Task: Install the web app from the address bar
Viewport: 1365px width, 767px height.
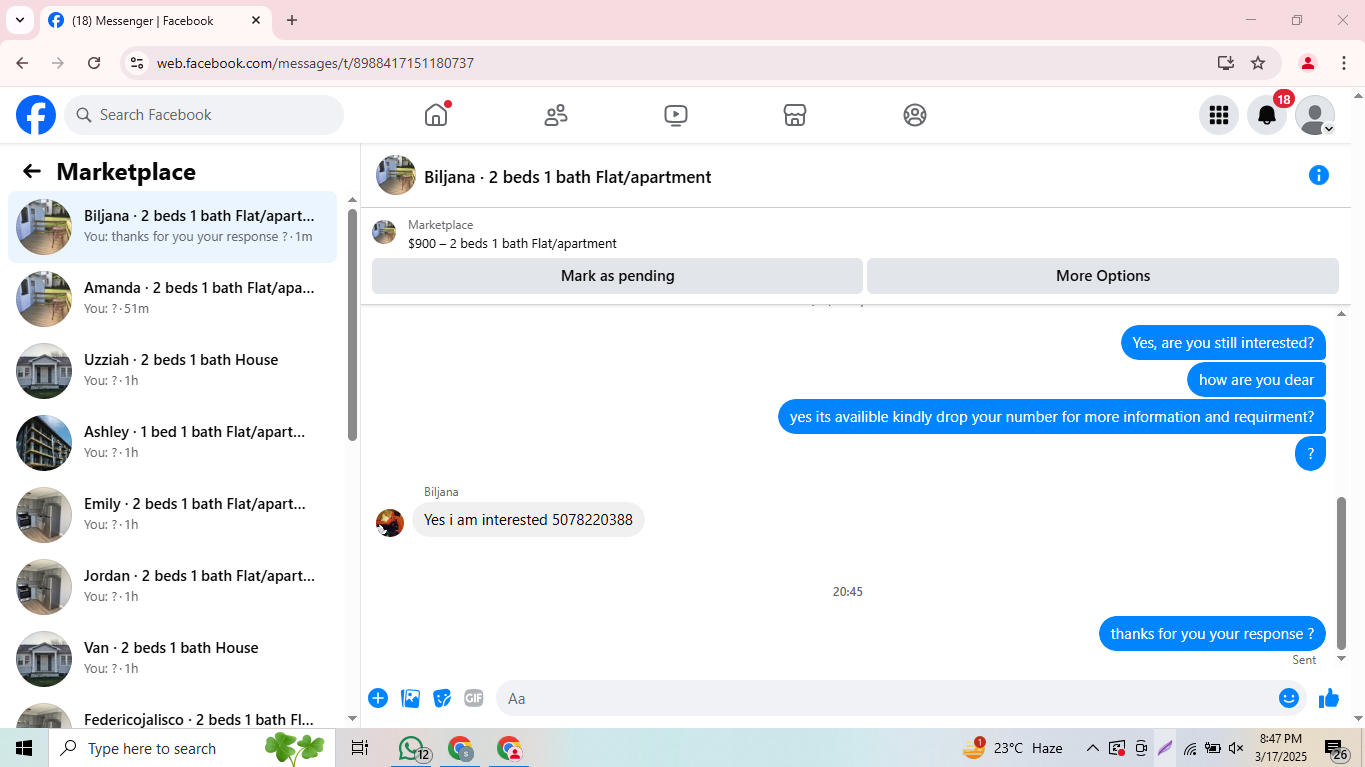Action: (x=1226, y=63)
